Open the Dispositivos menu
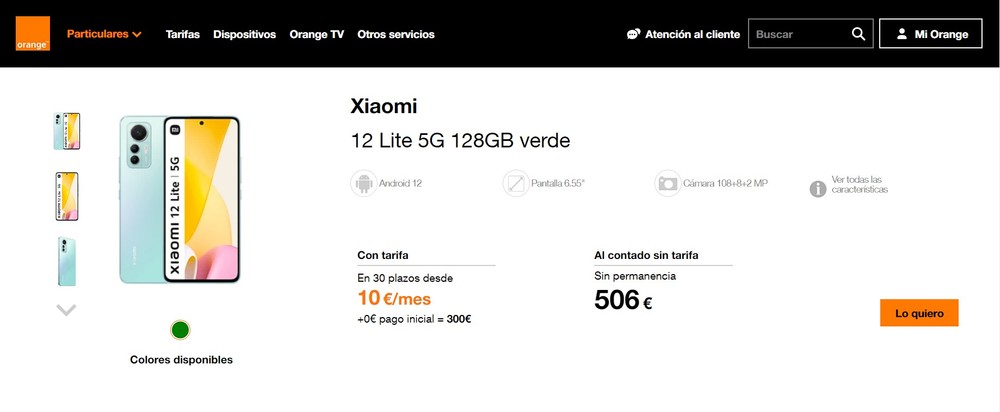Image resolution: width=1000 pixels, height=412 pixels. coord(244,34)
